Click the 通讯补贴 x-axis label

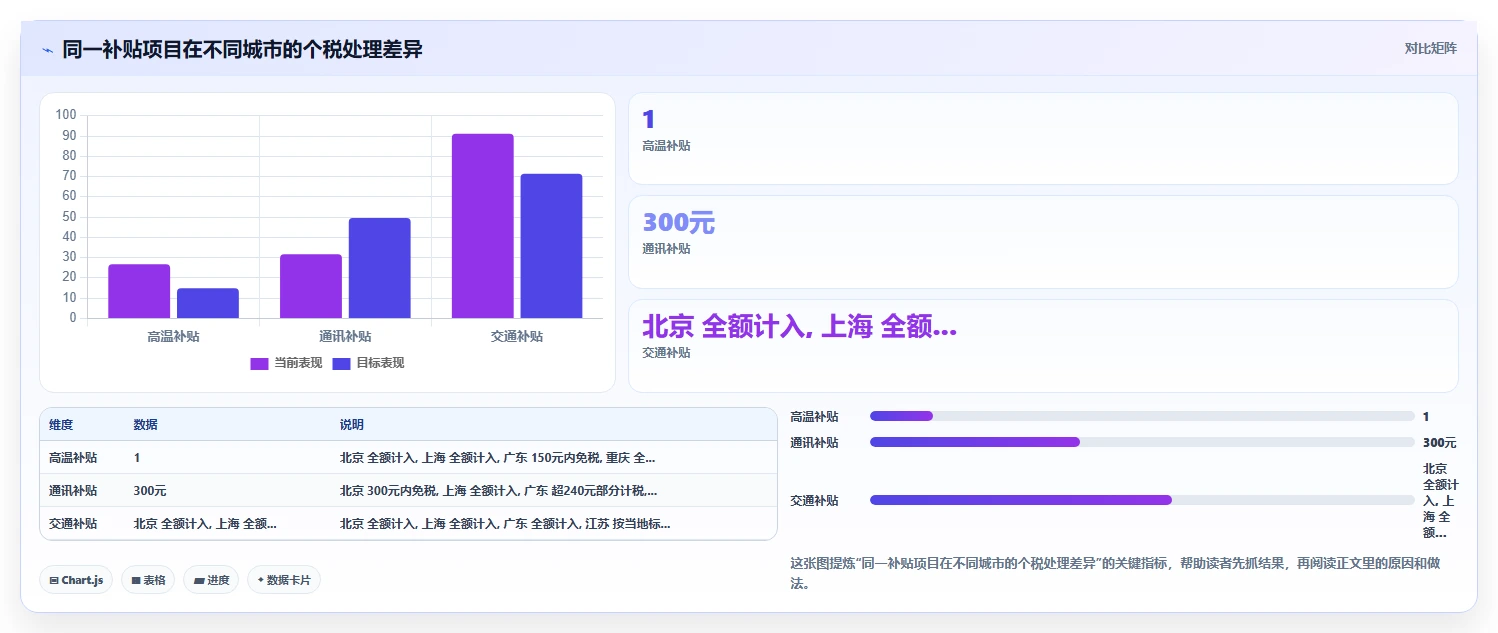(x=345, y=337)
